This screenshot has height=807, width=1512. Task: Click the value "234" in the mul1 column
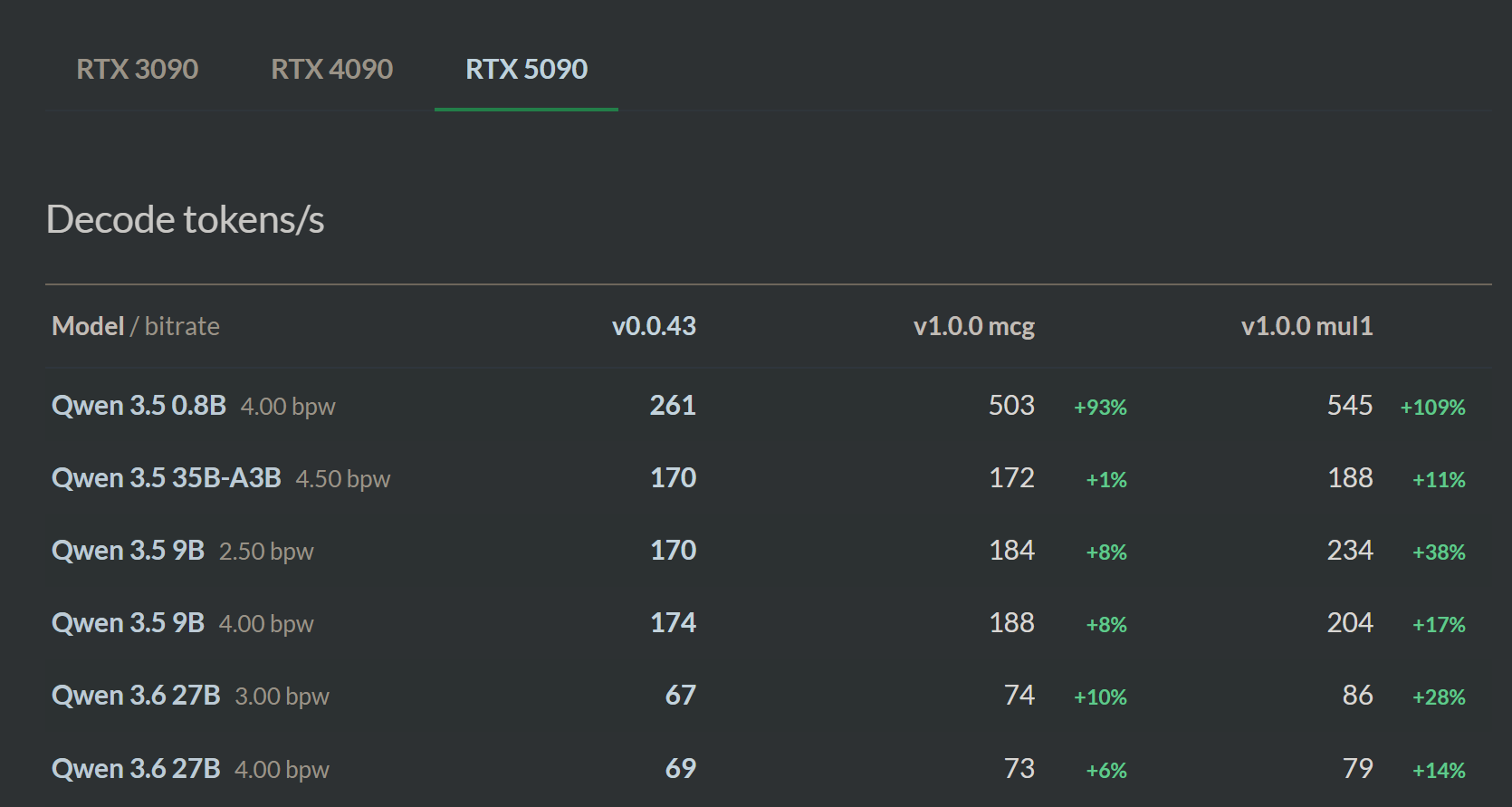point(1350,551)
